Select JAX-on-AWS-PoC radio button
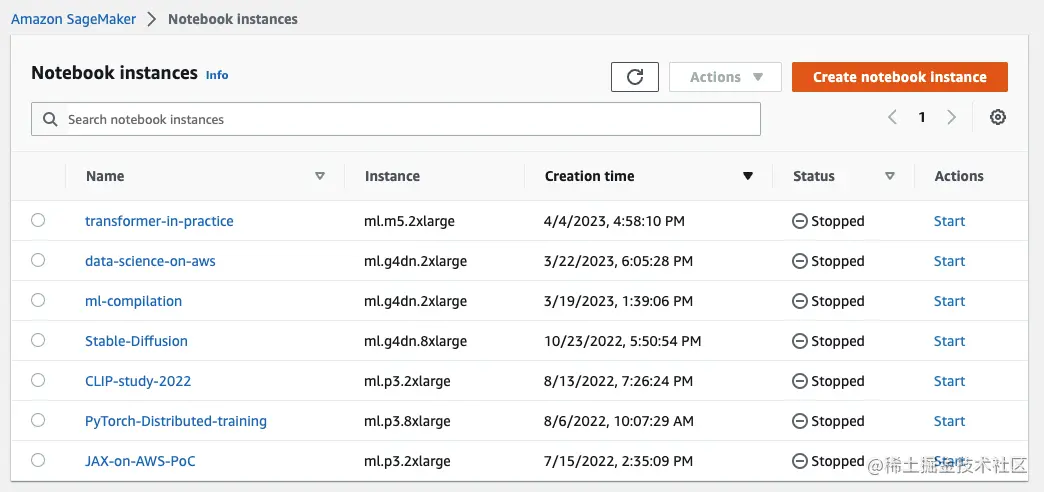 pos(38,460)
